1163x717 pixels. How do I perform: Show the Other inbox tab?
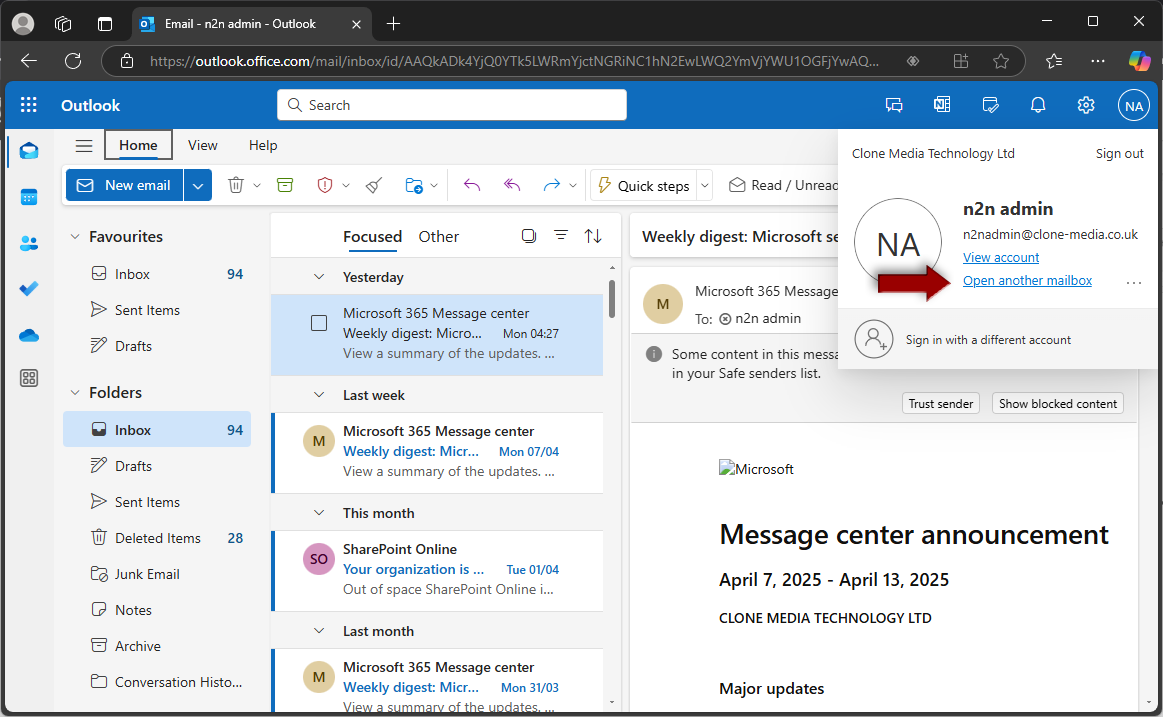[x=438, y=237]
